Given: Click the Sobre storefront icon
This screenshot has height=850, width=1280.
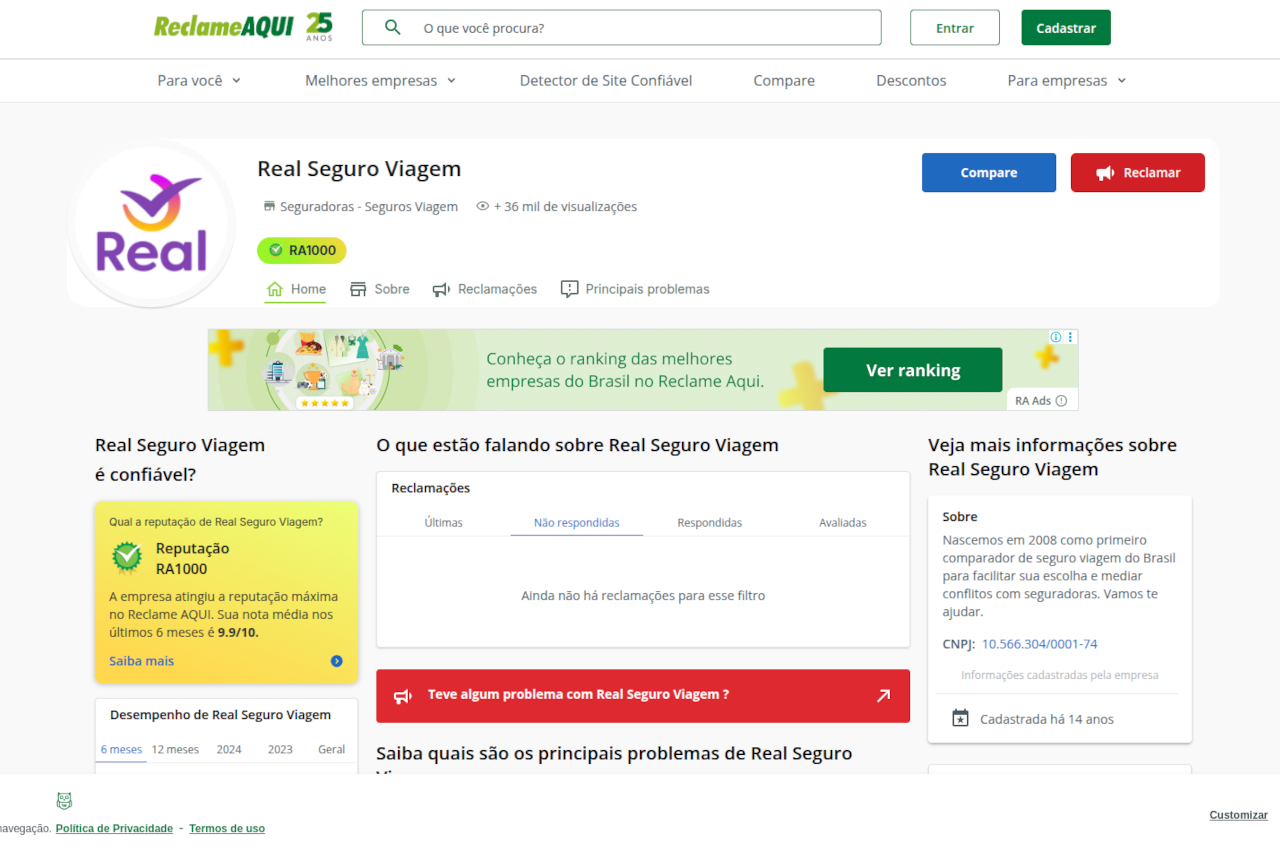Looking at the screenshot, I should pos(358,289).
